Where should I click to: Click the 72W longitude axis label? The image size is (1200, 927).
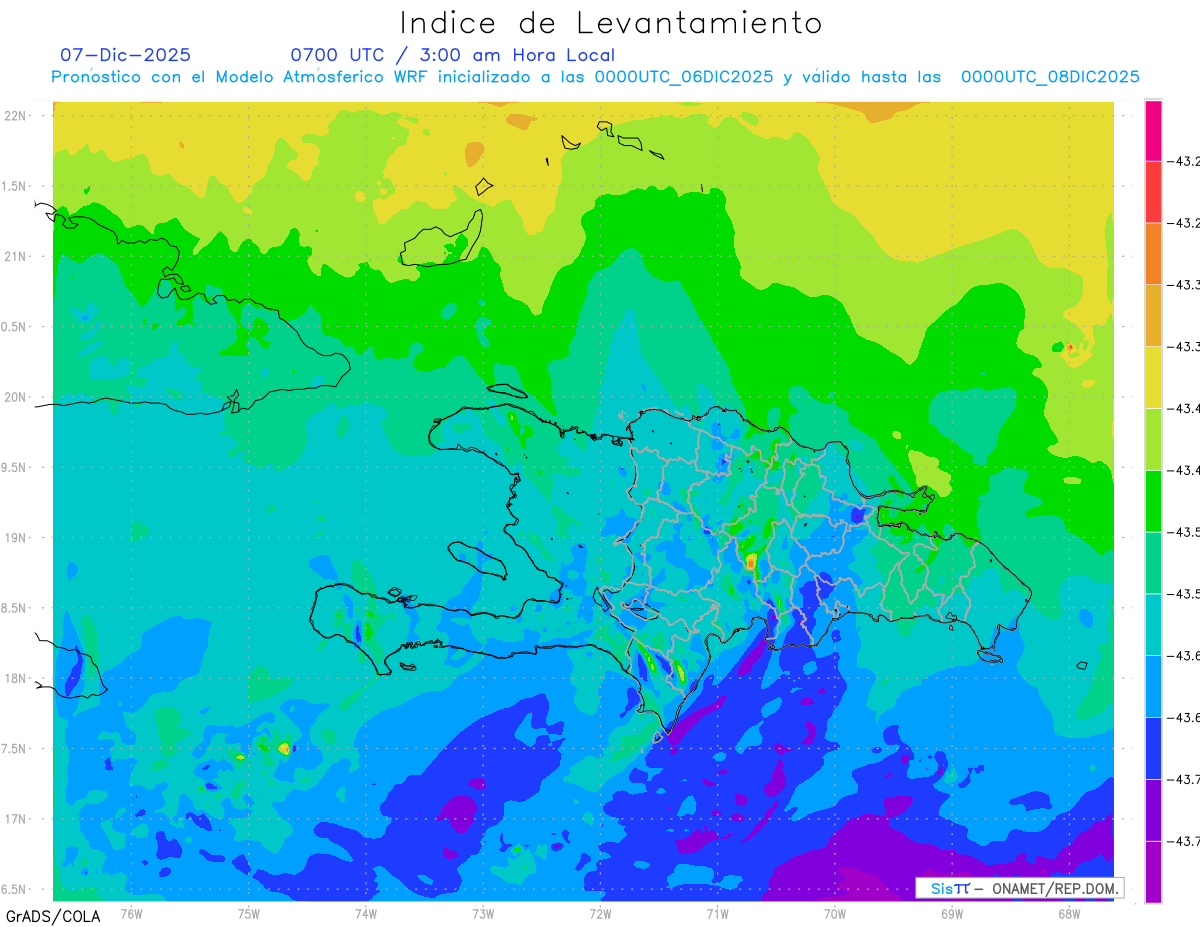click(600, 914)
